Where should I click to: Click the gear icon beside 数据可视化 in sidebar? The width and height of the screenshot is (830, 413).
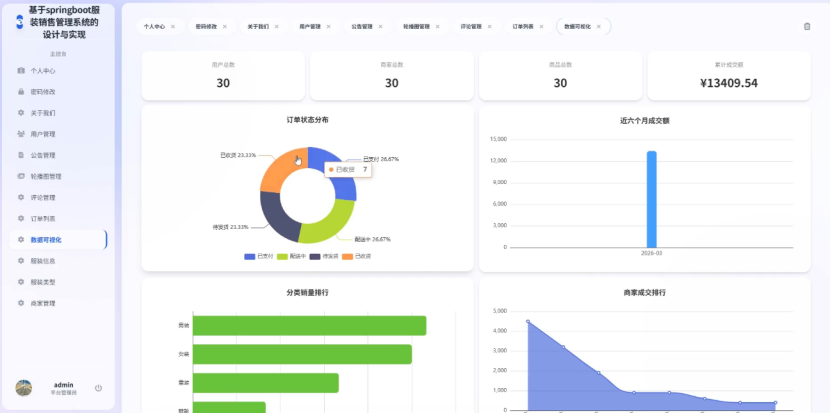(21, 240)
